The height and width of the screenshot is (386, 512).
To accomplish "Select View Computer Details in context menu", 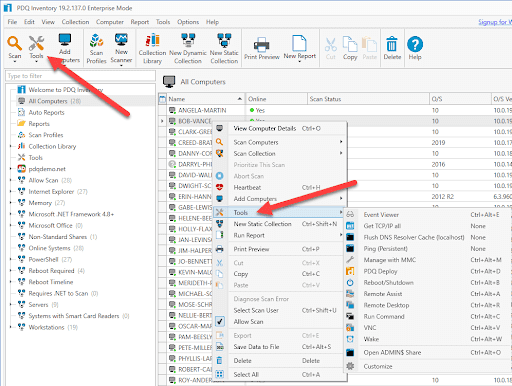I will [x=280, y=128].
